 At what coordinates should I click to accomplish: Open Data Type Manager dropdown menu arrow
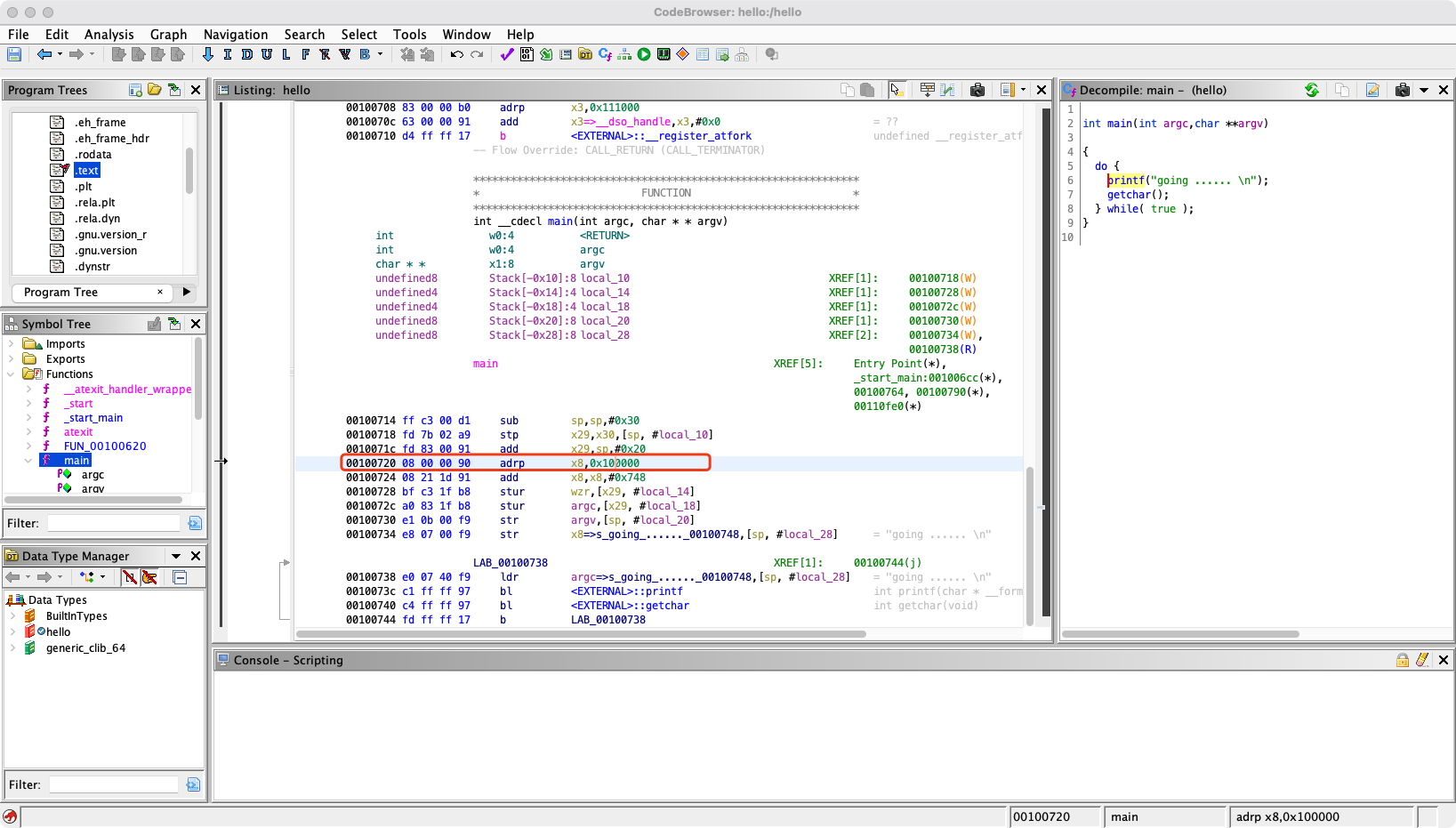[176, 556]
